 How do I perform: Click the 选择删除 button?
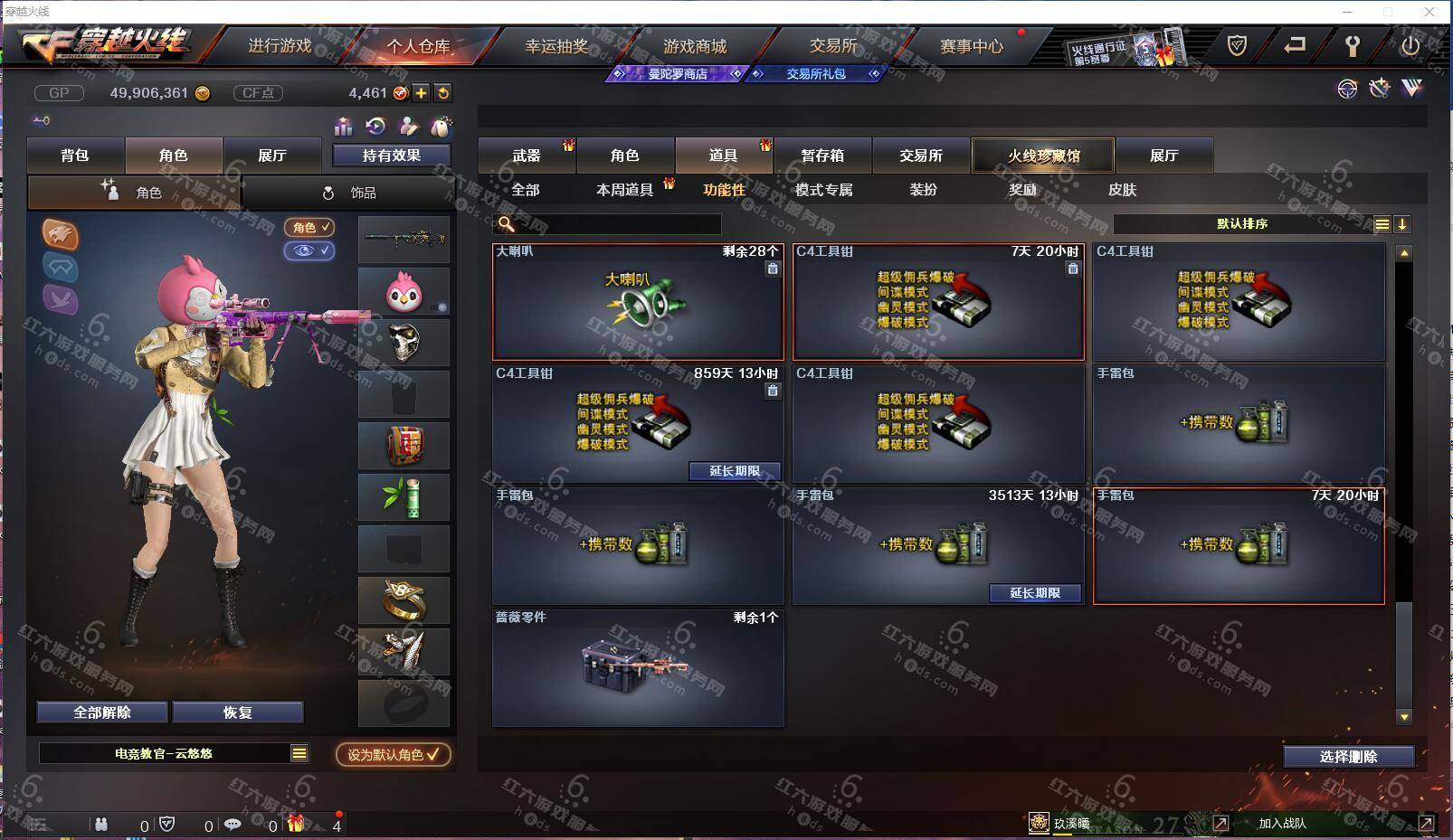[x=1348, y=757]
